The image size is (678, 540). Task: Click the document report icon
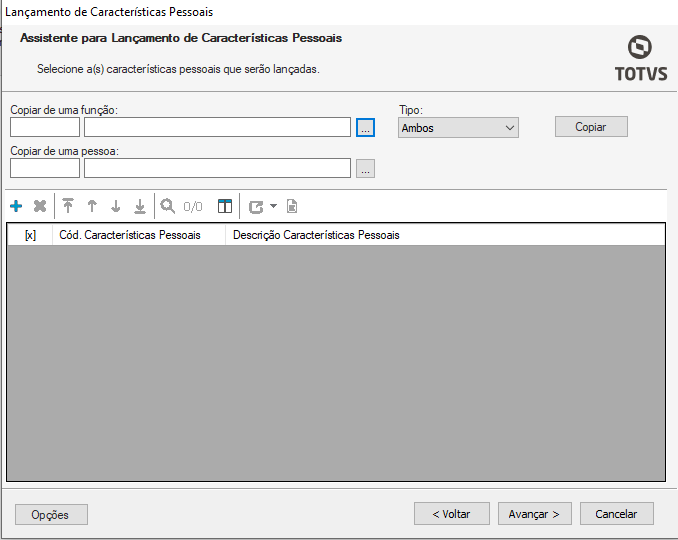pyautogui.click(x=292, y=206)
